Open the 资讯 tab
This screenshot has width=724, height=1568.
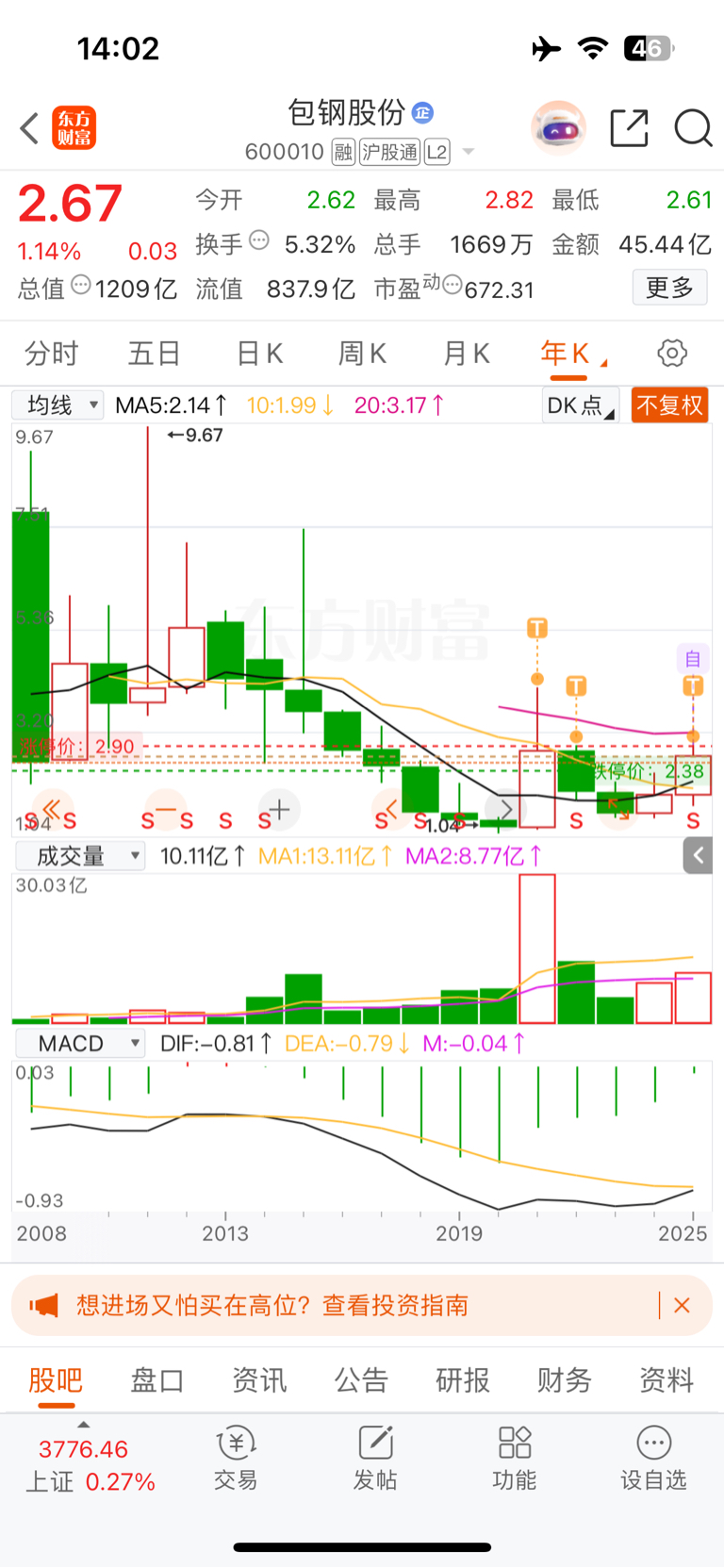click(x=259, y=1380)
